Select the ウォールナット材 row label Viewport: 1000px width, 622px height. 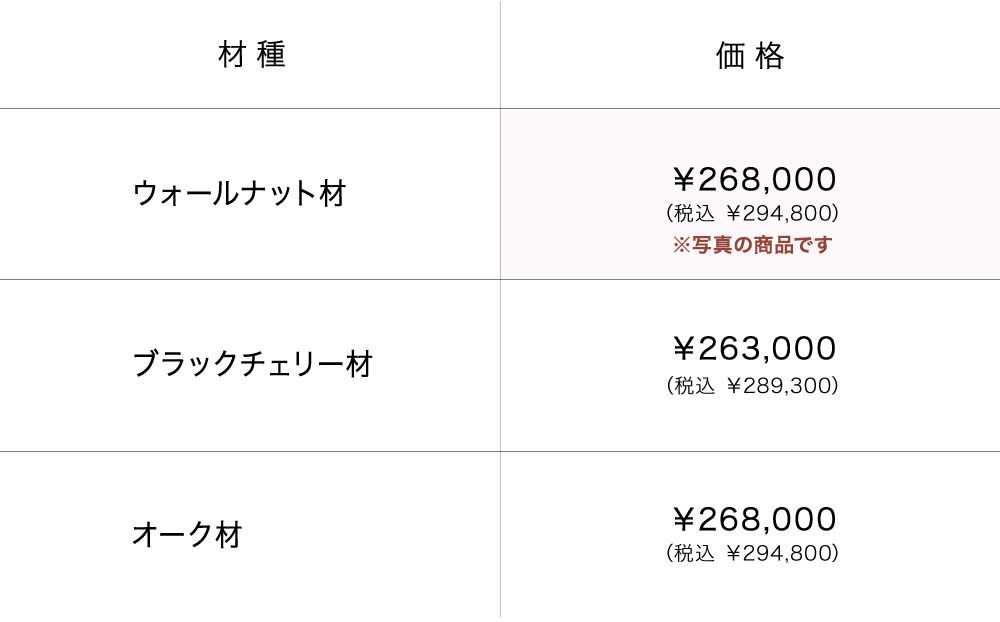click(239, 193)
